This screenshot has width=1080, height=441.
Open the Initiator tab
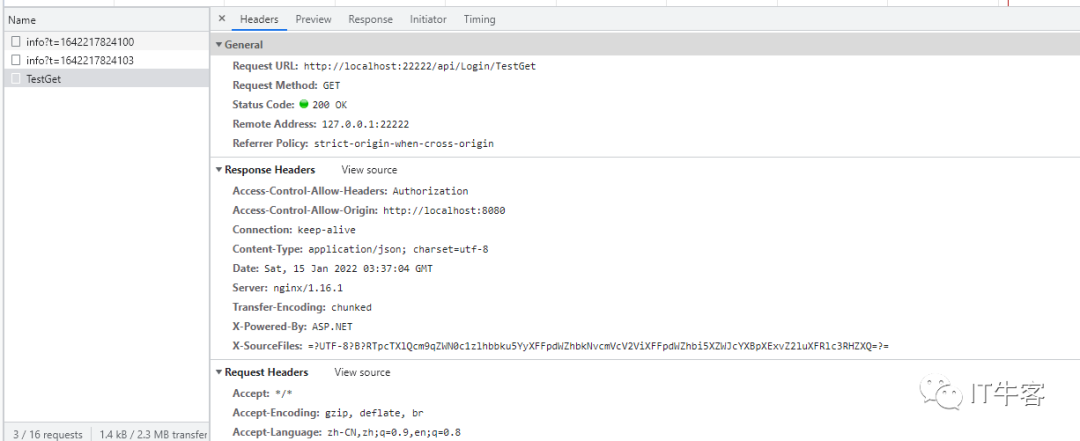tap(428, 19)
